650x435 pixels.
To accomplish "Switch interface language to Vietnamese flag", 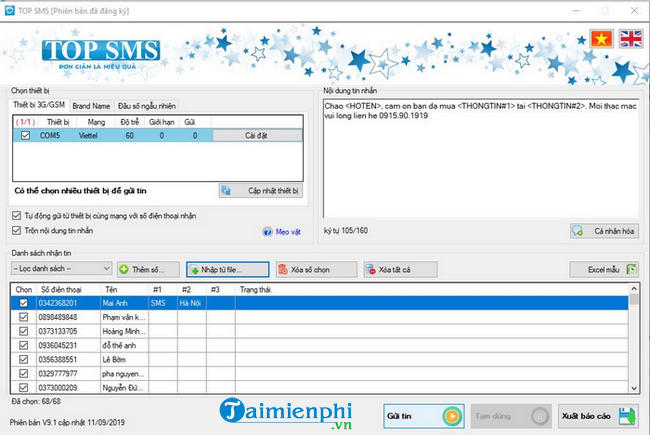I will click(601, 39).
